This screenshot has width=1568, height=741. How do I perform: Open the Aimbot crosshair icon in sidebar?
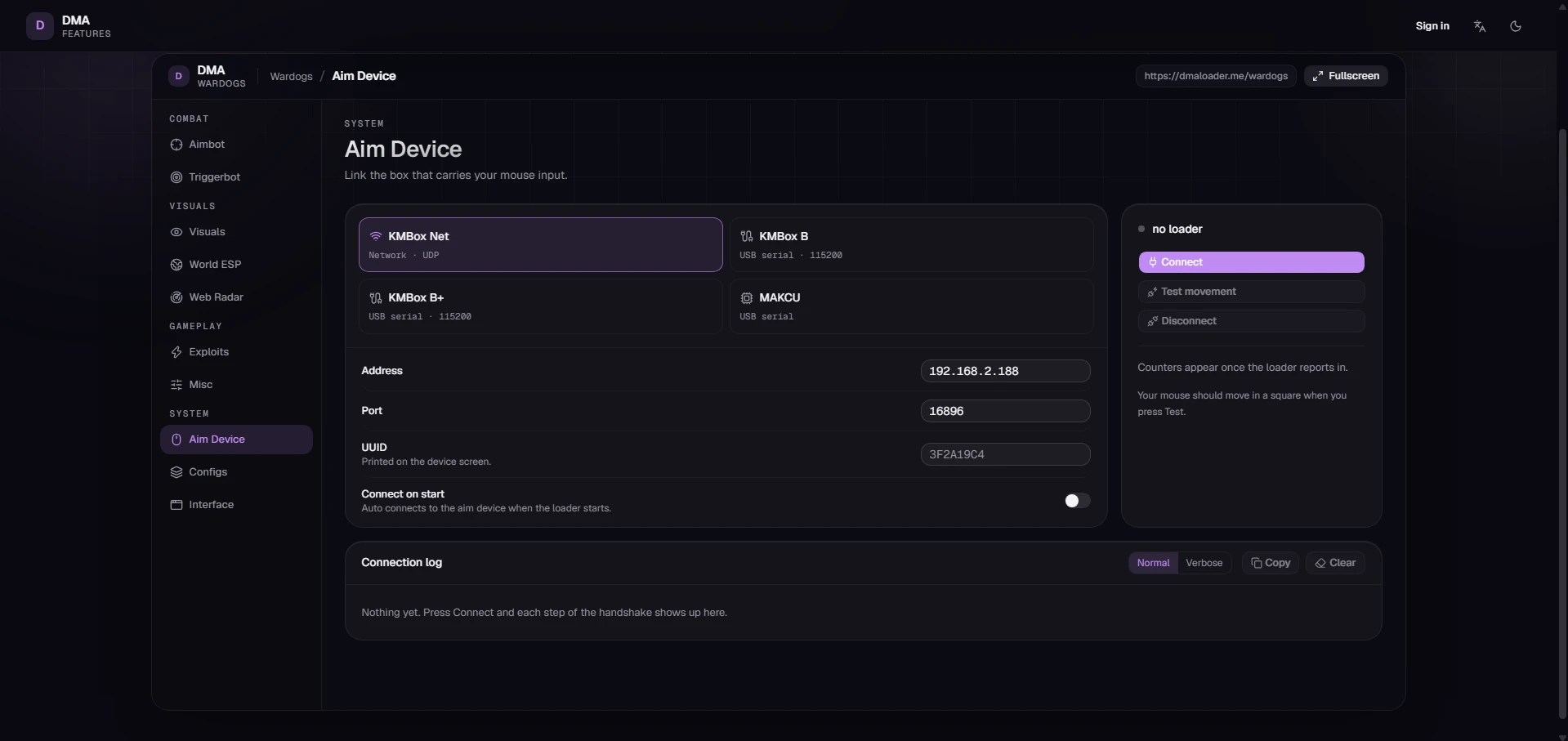click(176, 145)
